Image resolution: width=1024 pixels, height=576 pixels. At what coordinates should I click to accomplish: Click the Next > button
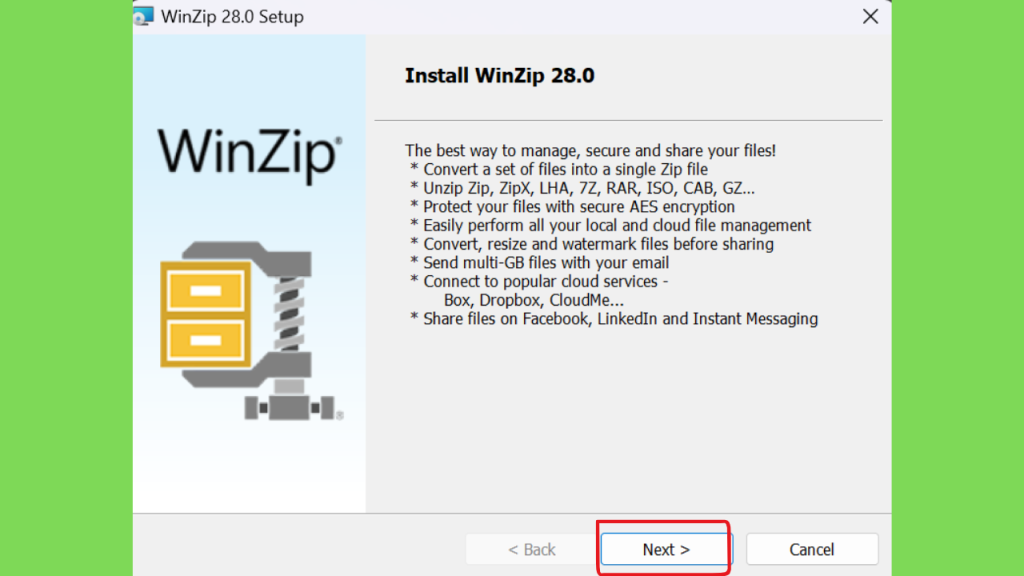(666, 549)
